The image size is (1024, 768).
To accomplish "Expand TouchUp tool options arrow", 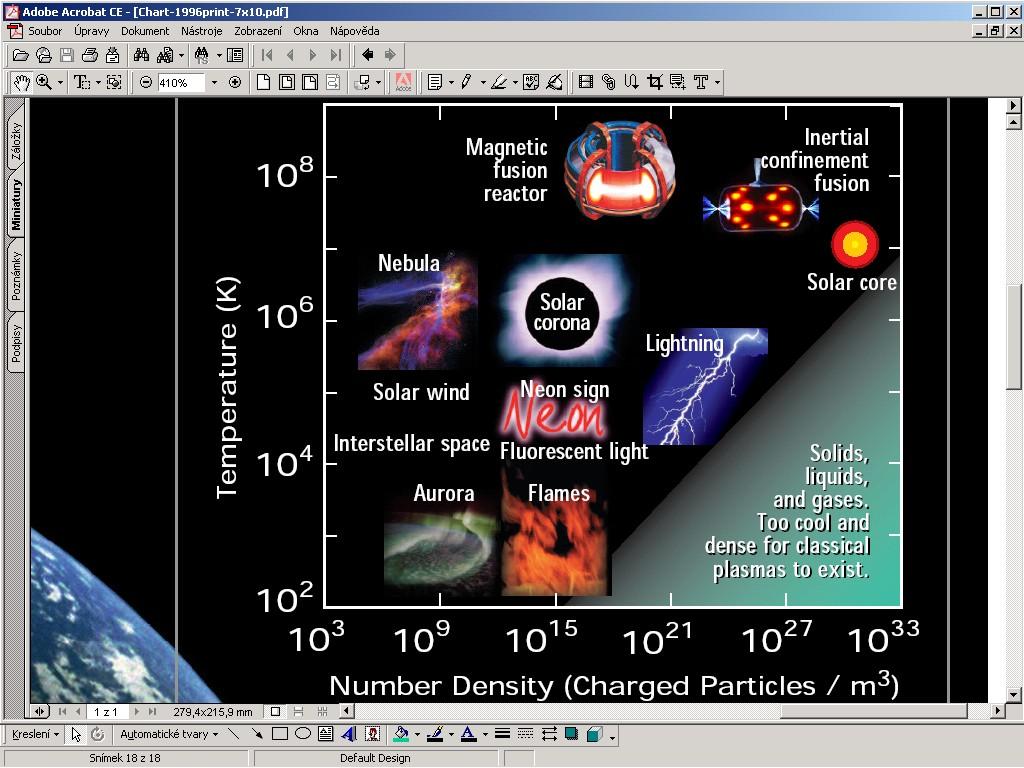I will (x=717, y=83).
